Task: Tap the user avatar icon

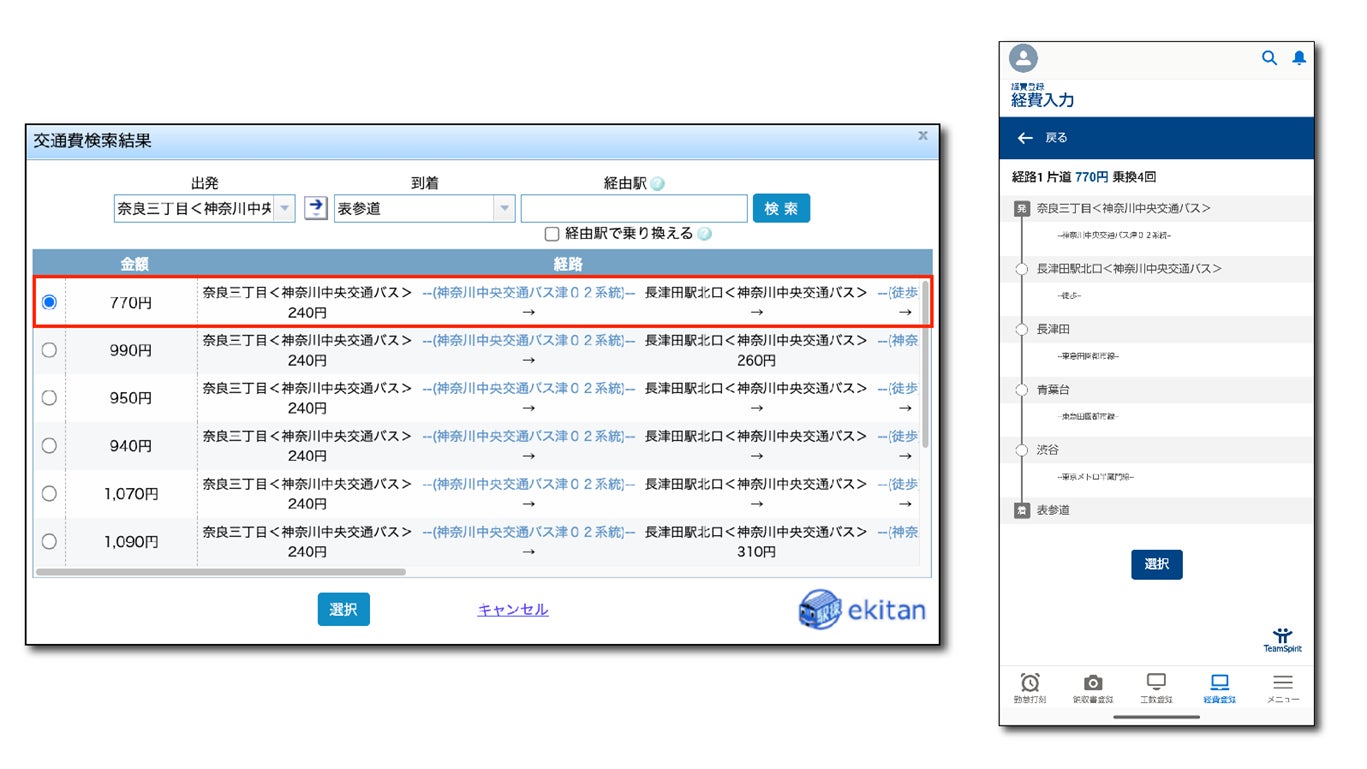Action: [1023, 58]
